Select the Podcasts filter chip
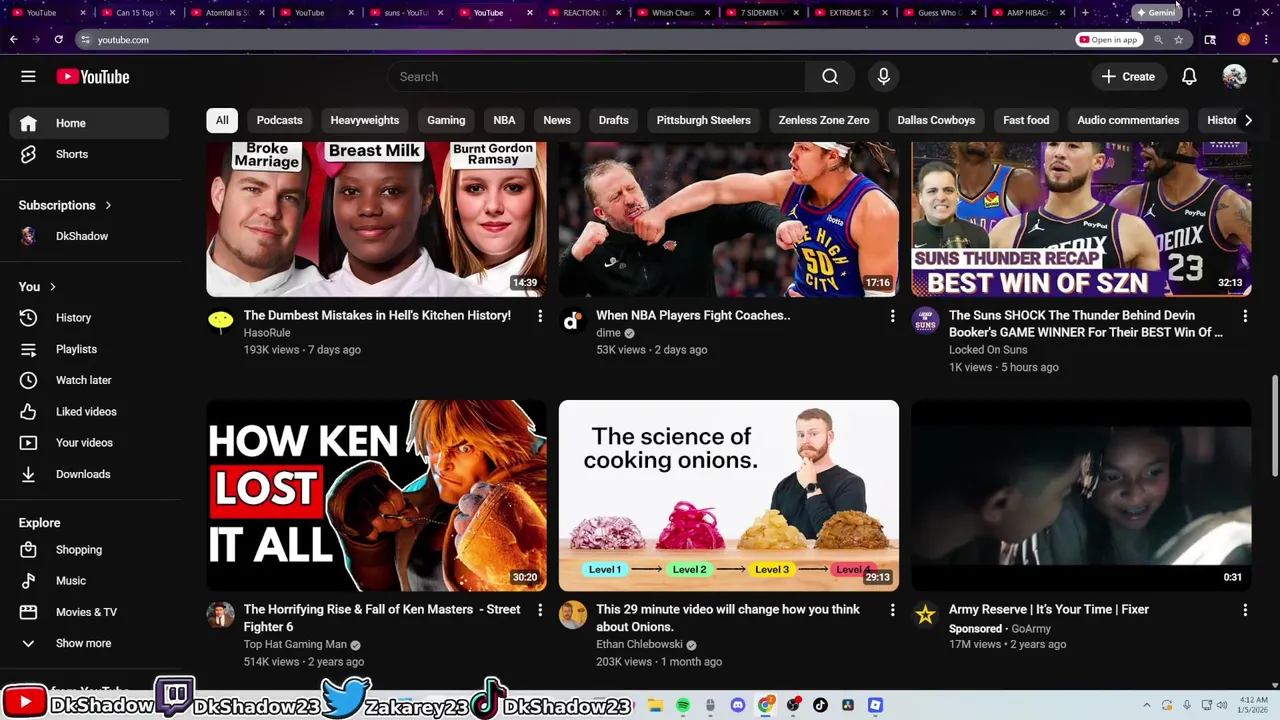The width and height of the screenshot is (1280, 720). point(279,120)
